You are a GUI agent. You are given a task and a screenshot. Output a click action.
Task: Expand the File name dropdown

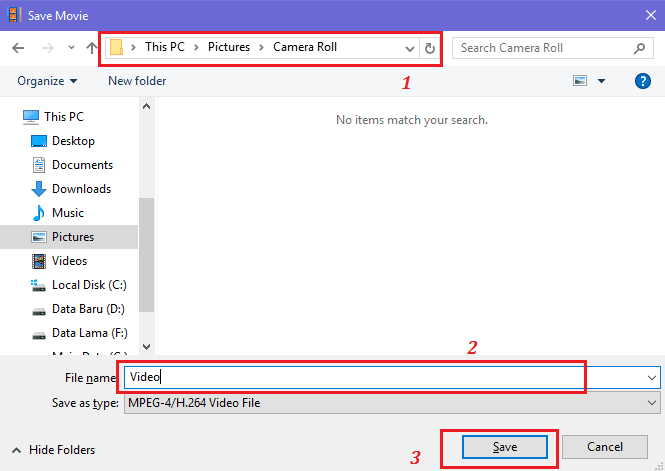pyautogui.click(x=652, y=377)
